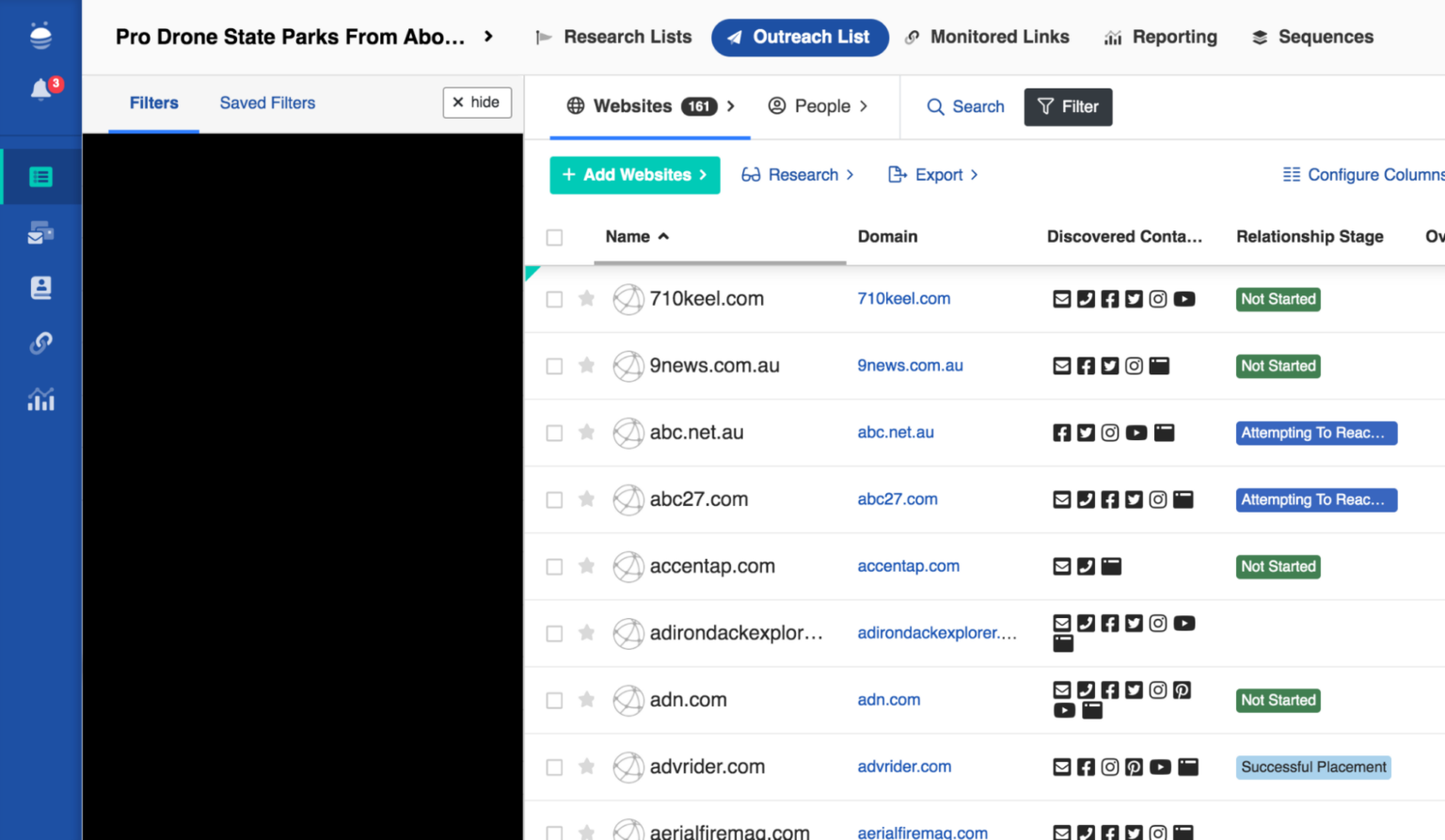
Task: Select the 710keel.com row checkbox
Action: (554, 298)
